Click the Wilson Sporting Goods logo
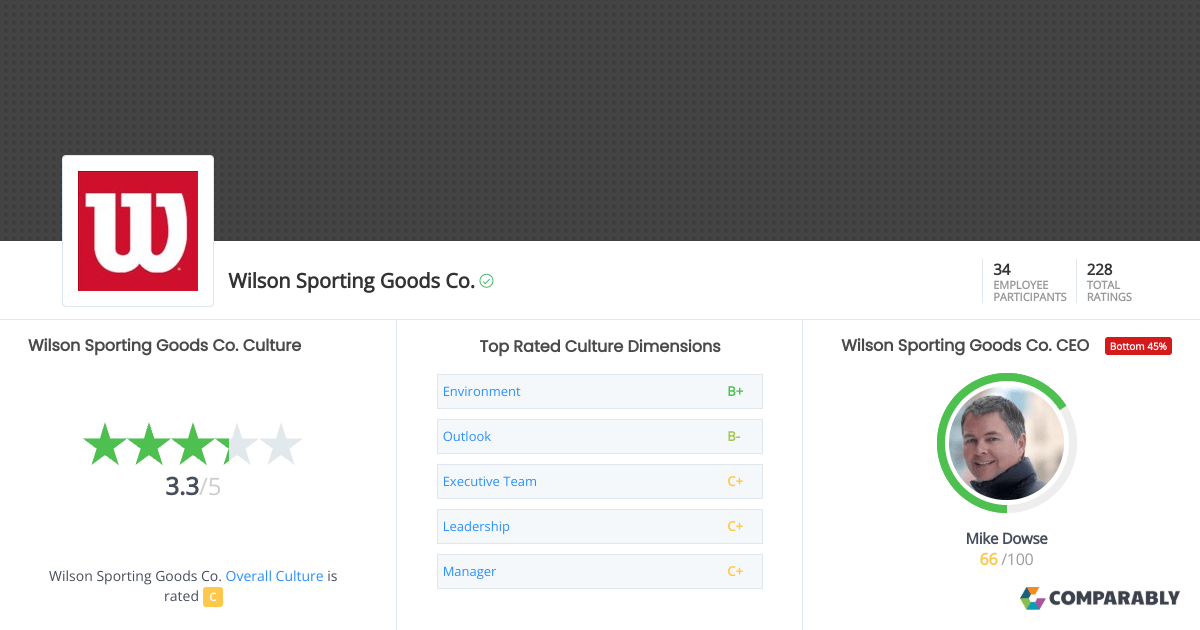This screenshot has height=630, width=1200. tap(138, 230)
